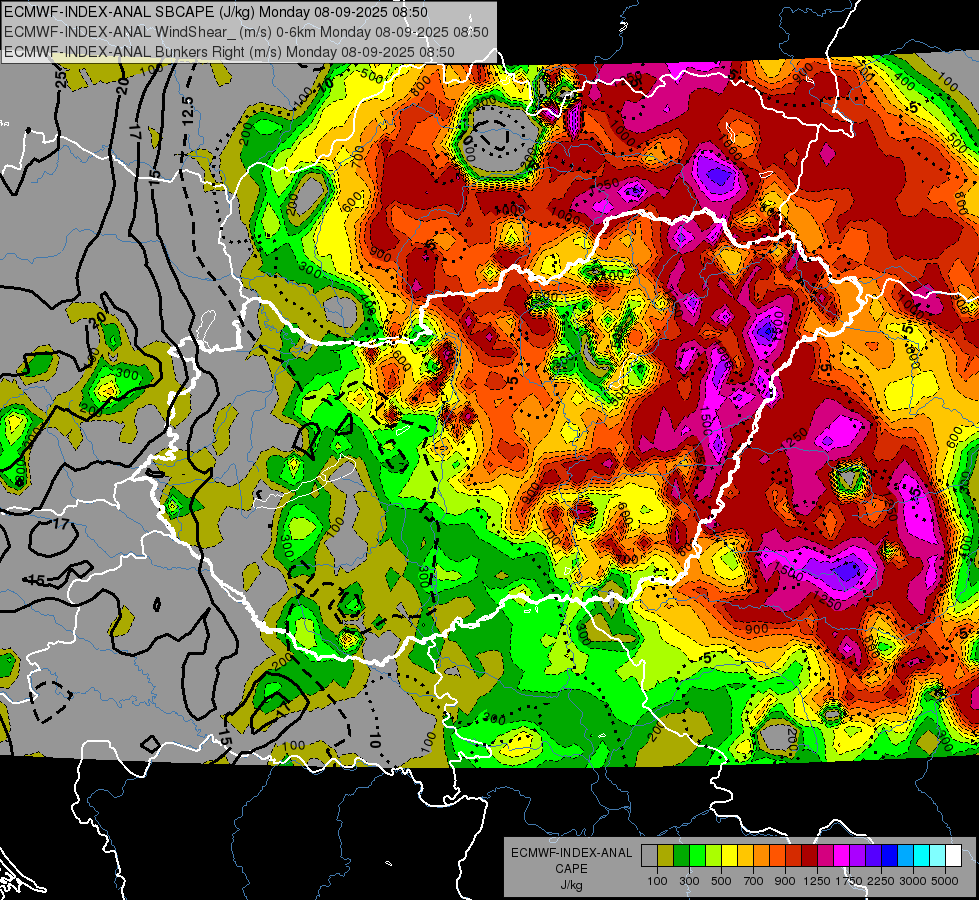The height and width of the screenshot is (900, 979).
Task: Select the pure blue legend swatch
Action: tap(890, 856)
